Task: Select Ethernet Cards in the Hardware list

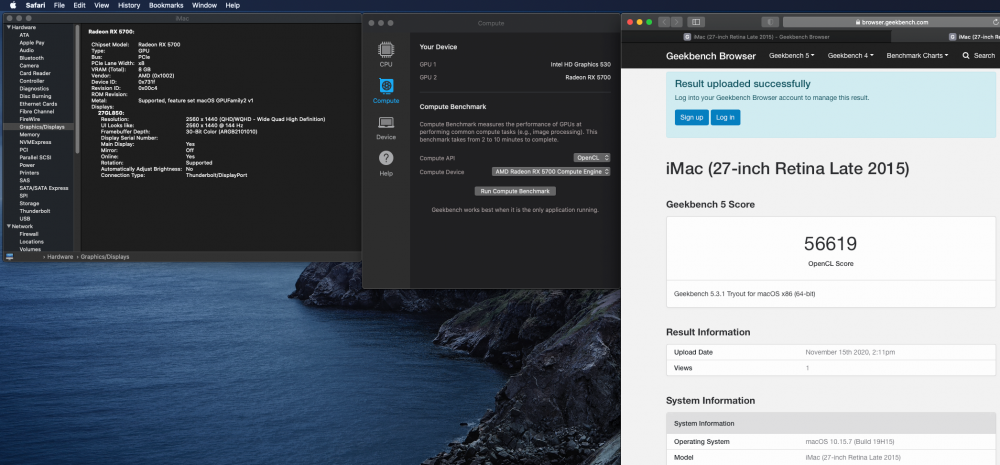Action: point(38,104)
